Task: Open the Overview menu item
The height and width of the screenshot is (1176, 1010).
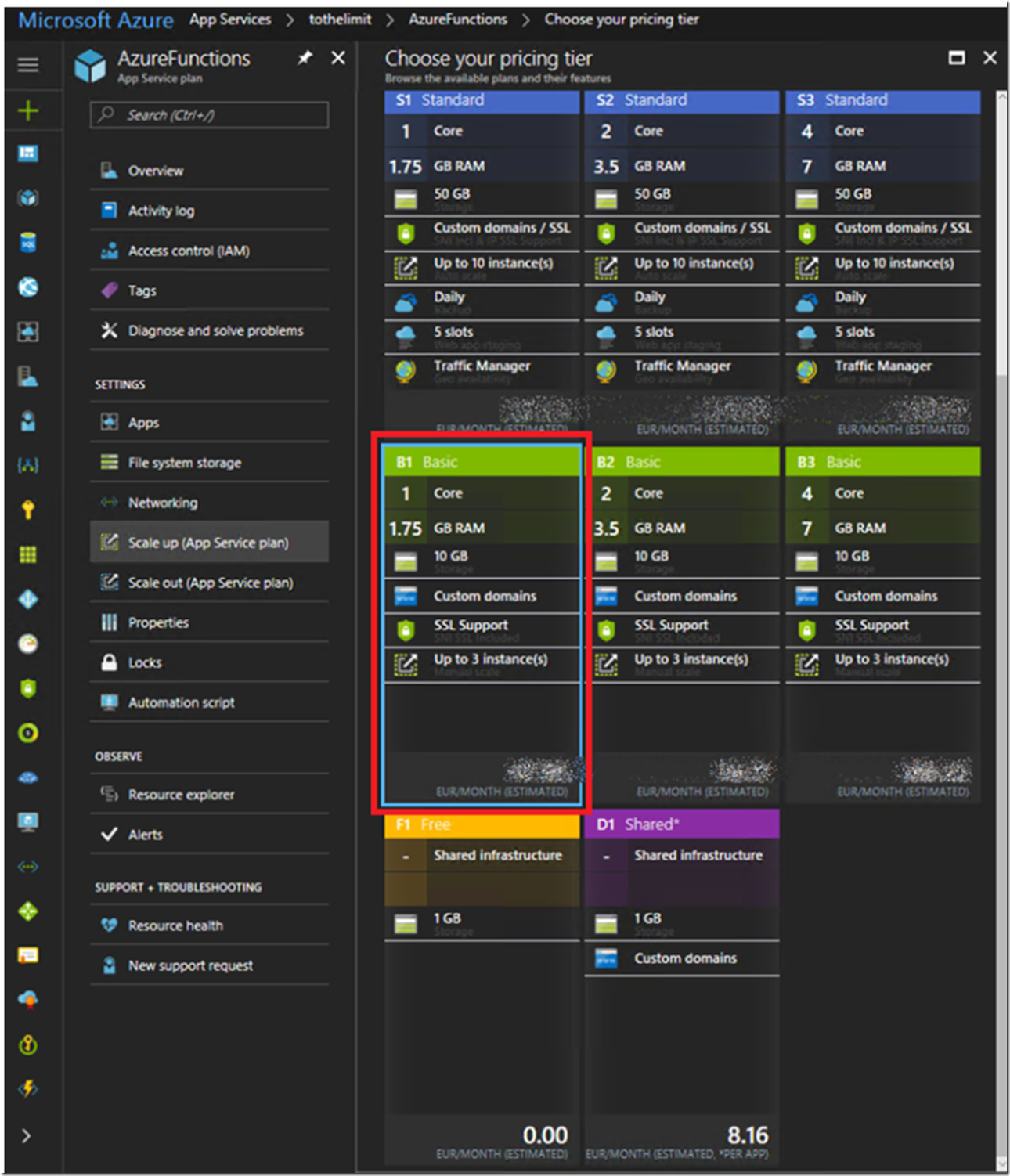Action: click(x=209, y=171)
